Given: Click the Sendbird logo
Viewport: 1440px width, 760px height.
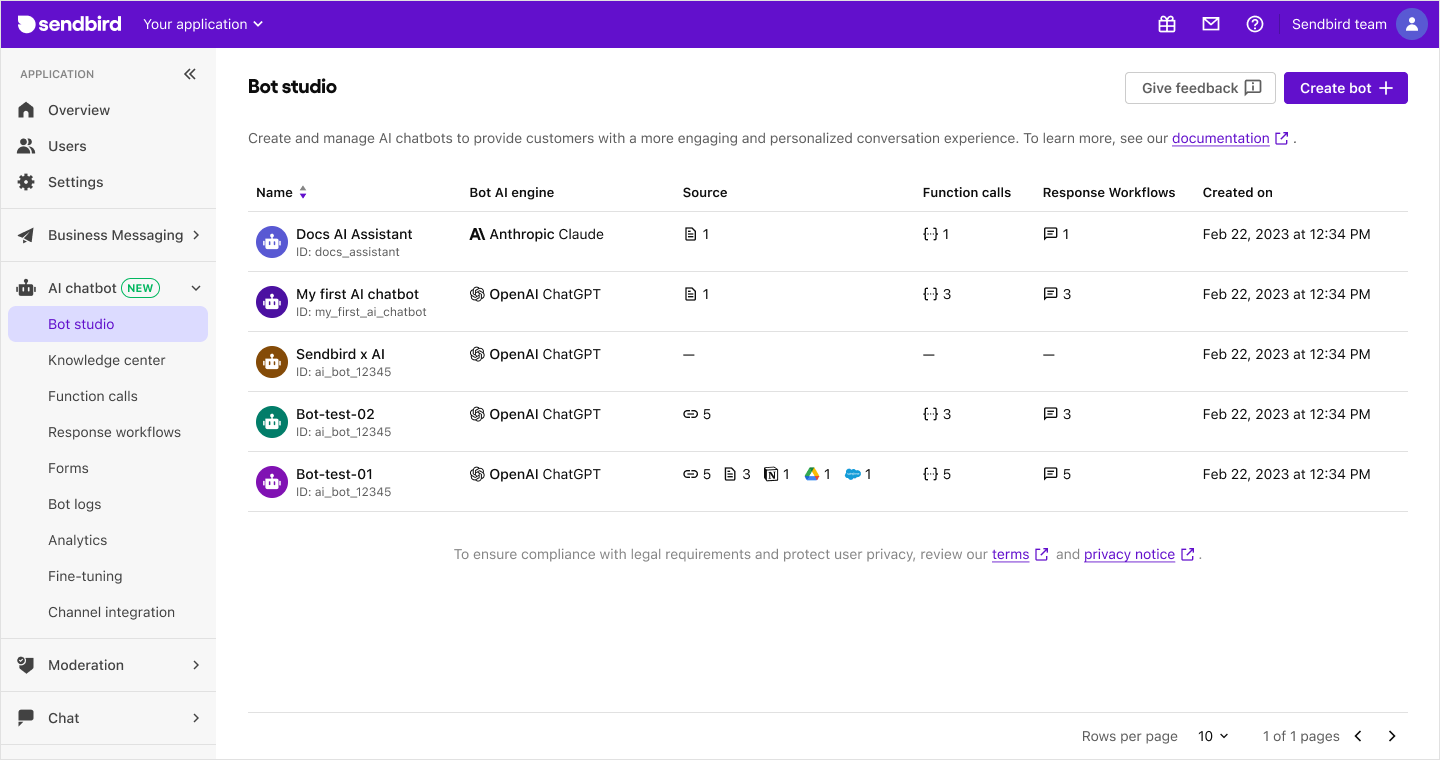Looking at the screenshot, I should point(70,24).
